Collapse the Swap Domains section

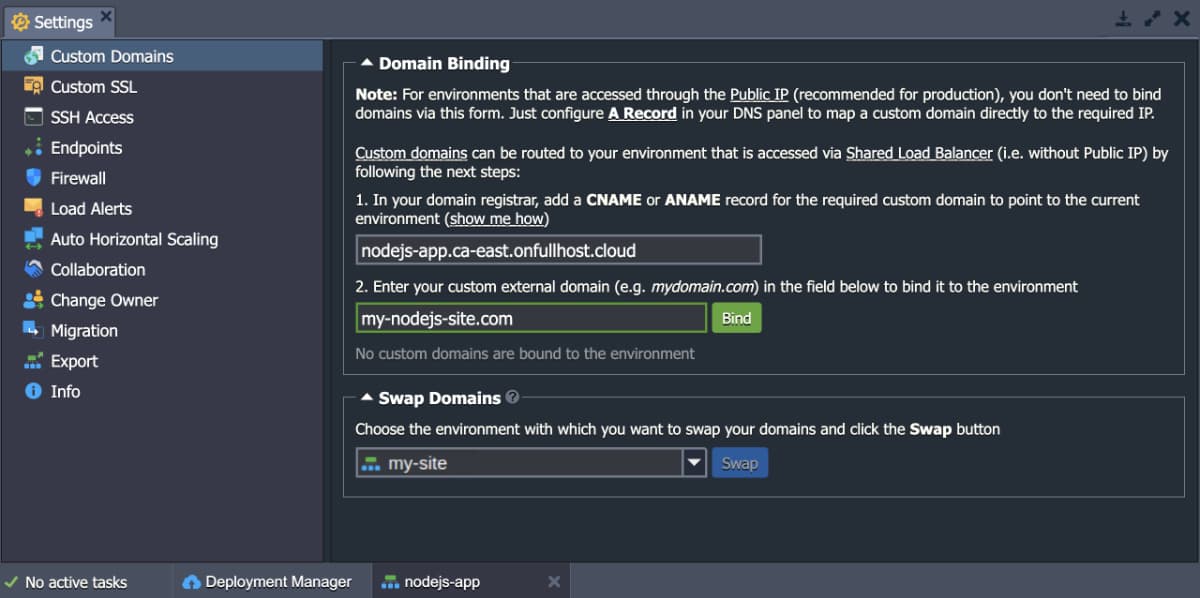(x=366, y=397)
